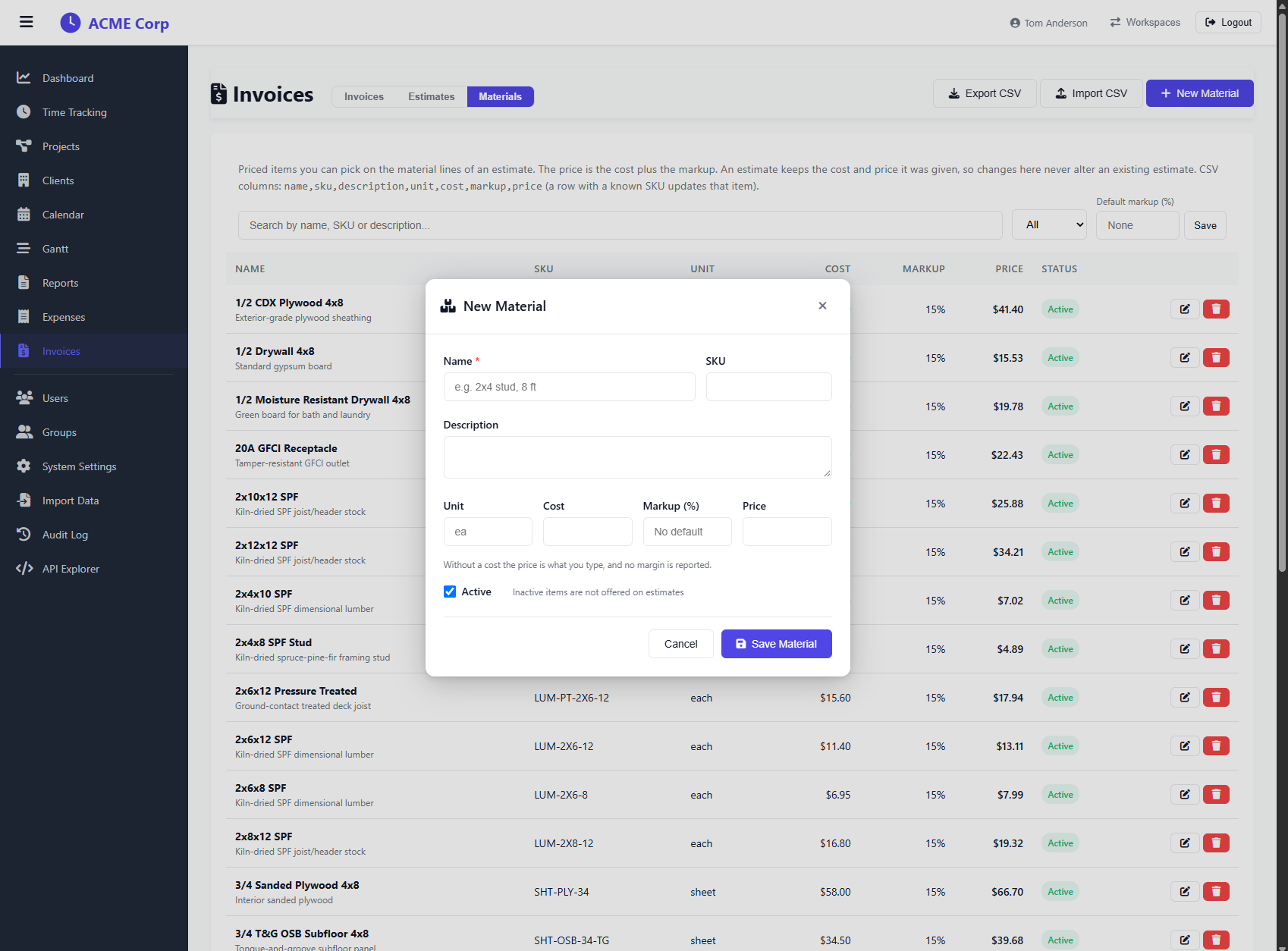The height and width of the screenshot is (951, 1288).
Task: Switch to the Invoices tab
Action: [x=363, y=96]
